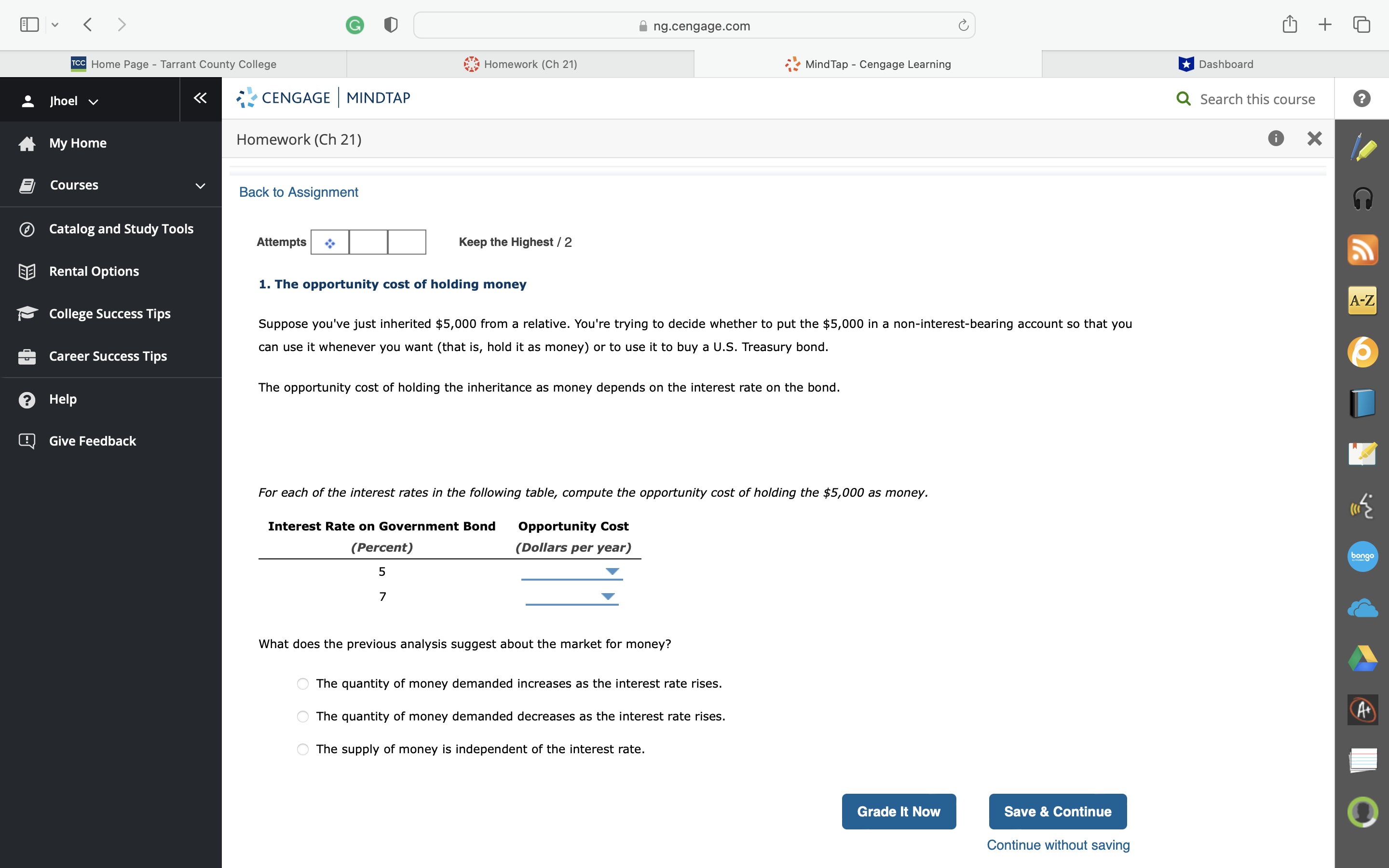Open the A-Z glossary tool
Screen dimensions: 1389x868
coord(1362,300)
